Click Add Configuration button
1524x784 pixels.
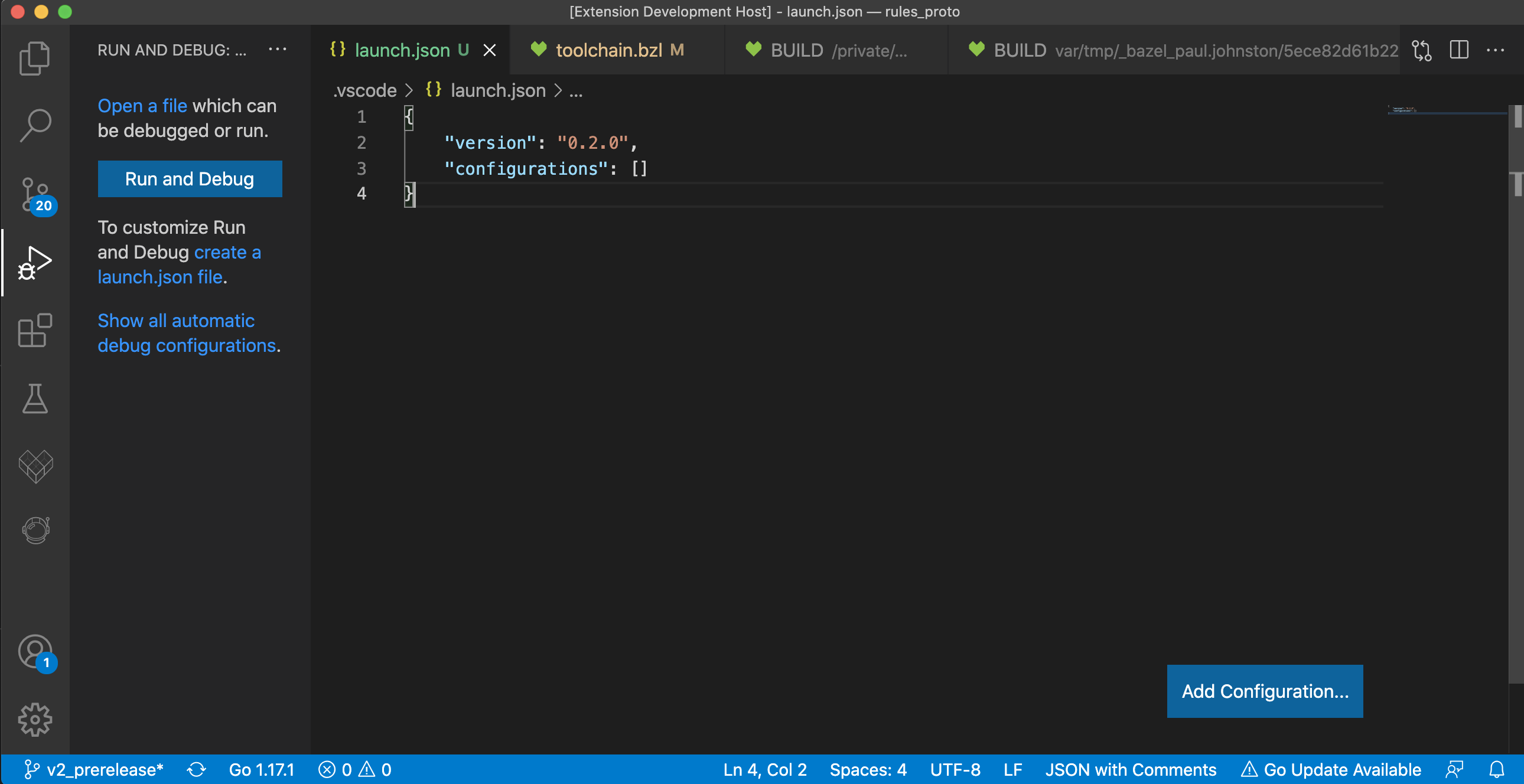pyautogui.click(x=1264, y=691)
